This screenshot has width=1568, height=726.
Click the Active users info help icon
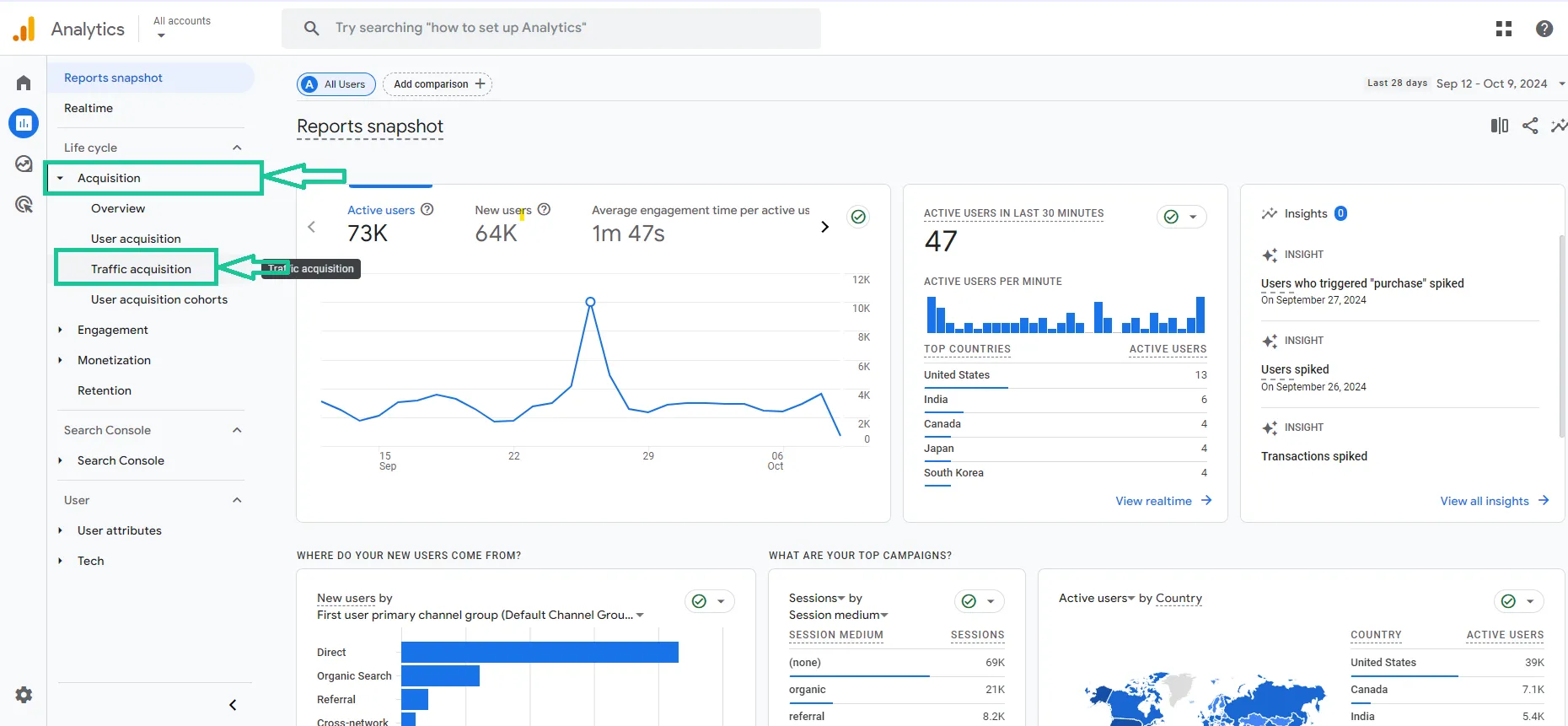[x=427, y=209]
